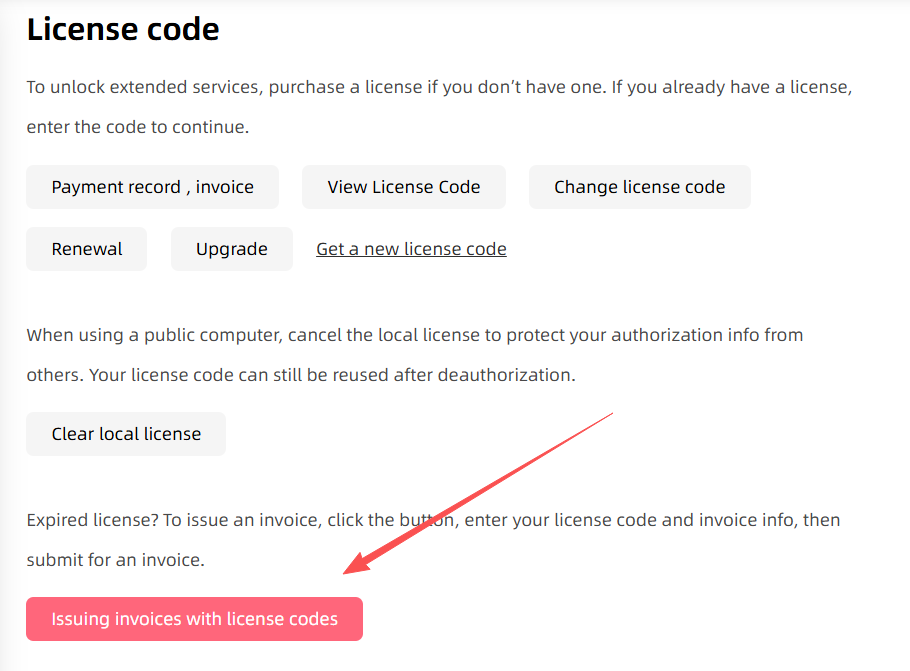Click the Payment record, invoice button
Screen dimensions: 910x671
152,187
